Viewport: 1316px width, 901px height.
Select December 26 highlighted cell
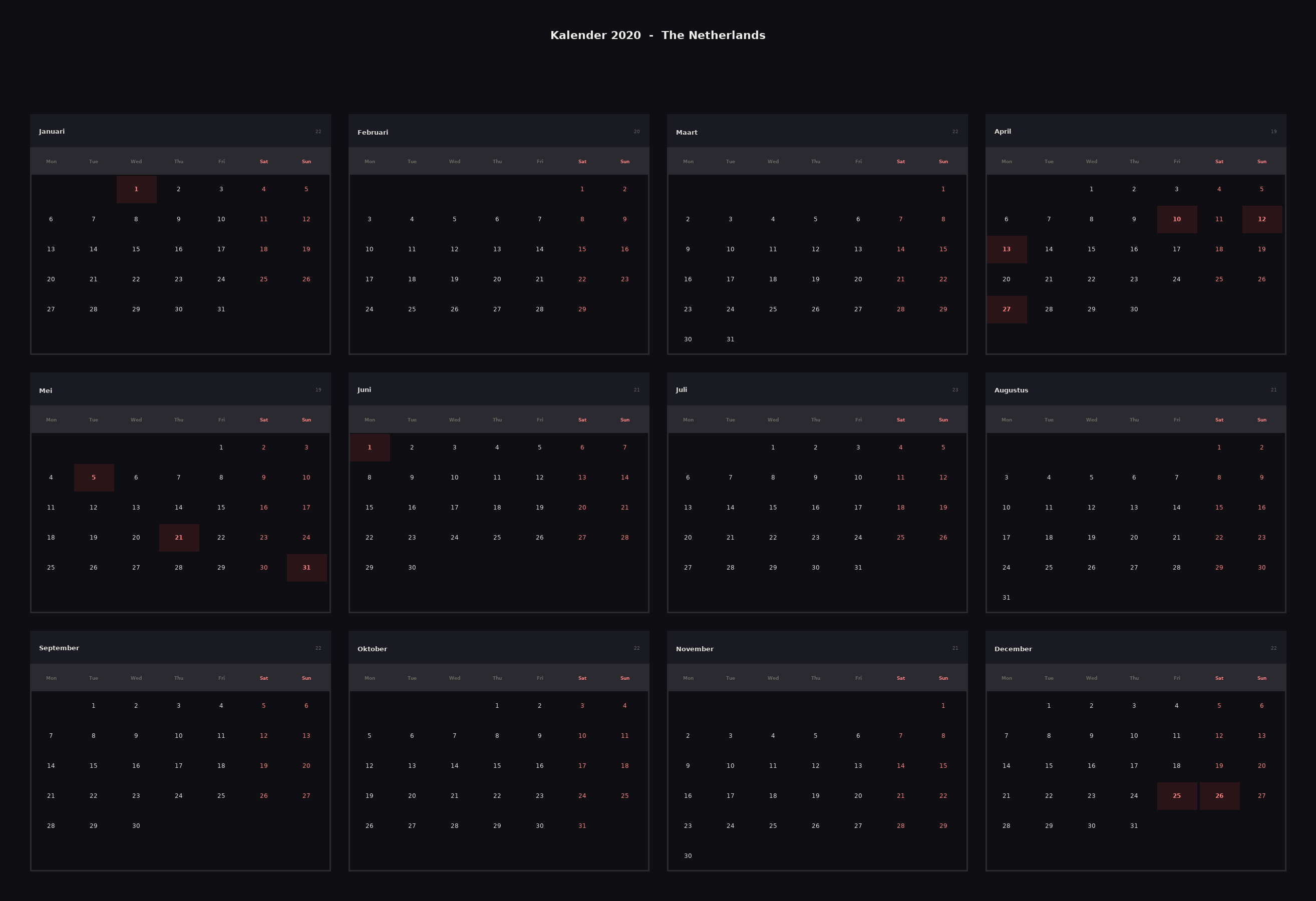1219,796
